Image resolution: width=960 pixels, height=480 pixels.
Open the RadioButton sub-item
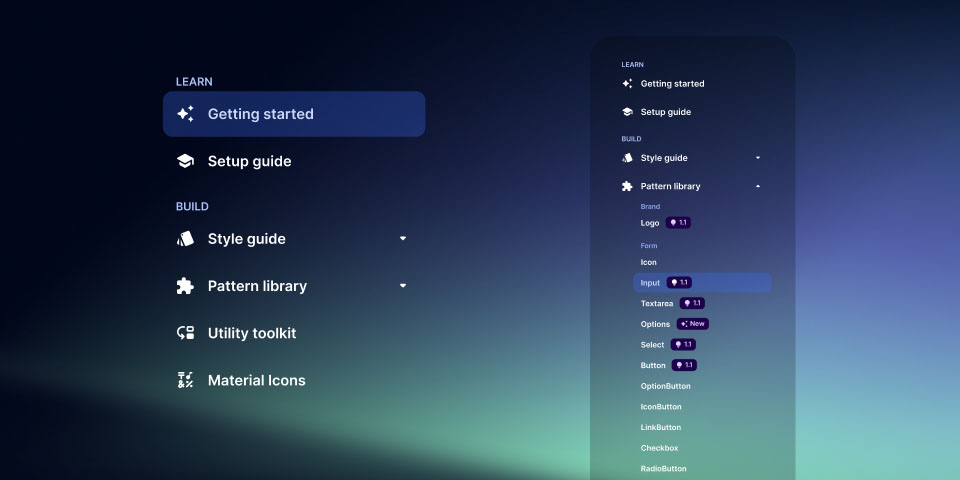click(x=663, y=469)
